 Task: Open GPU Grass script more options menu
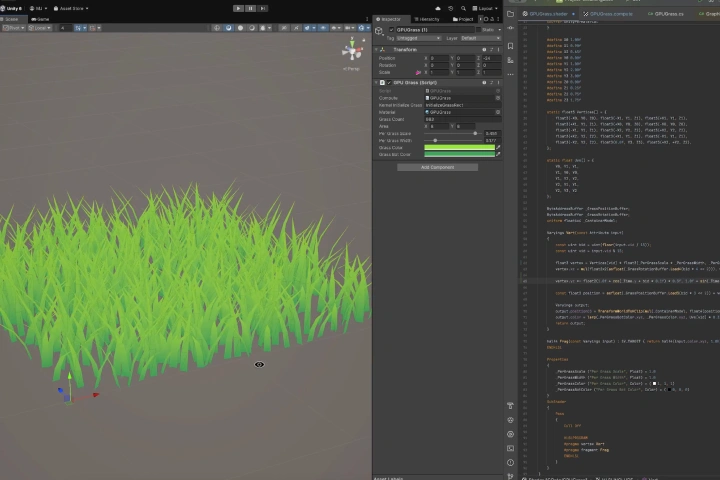pos(498,83)
